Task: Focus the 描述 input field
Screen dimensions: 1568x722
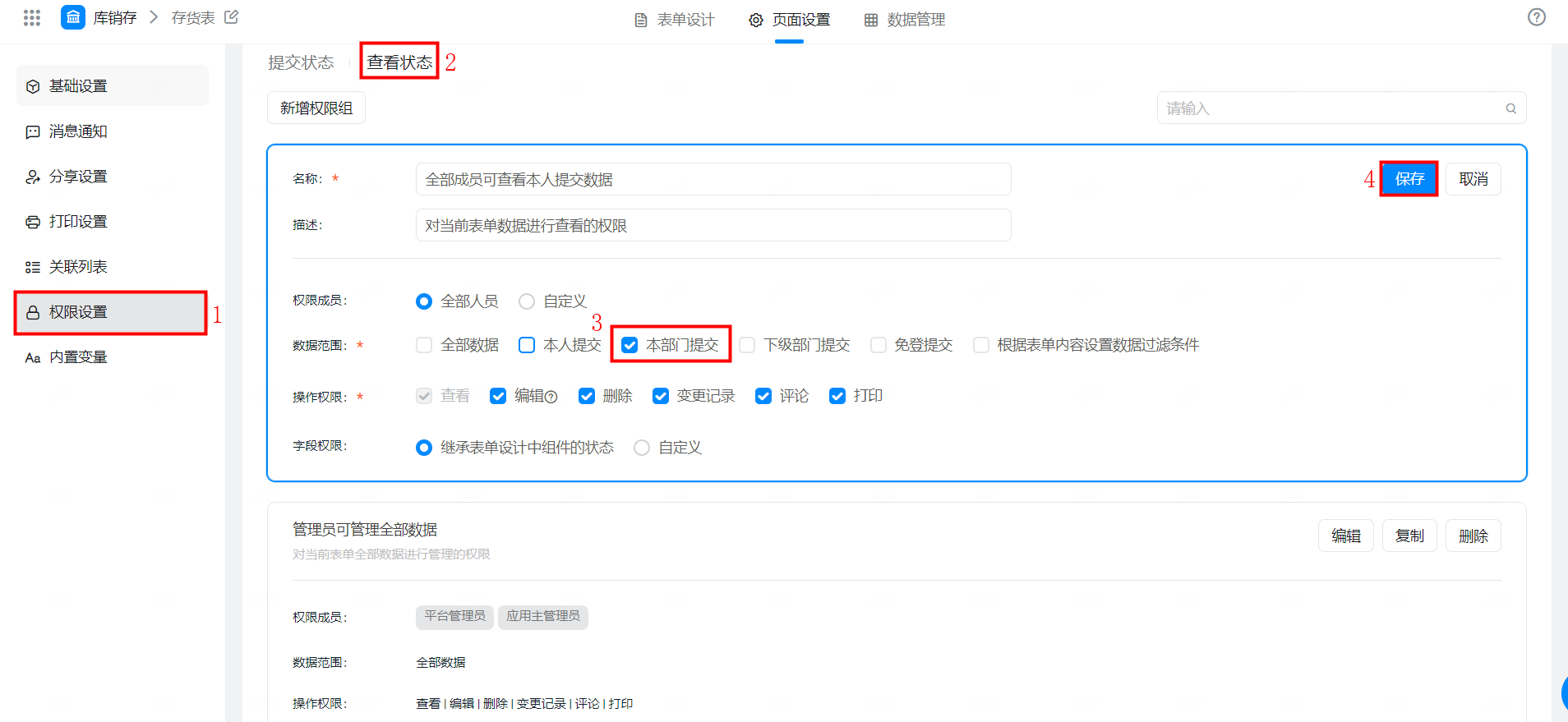Action: [713, 225]
